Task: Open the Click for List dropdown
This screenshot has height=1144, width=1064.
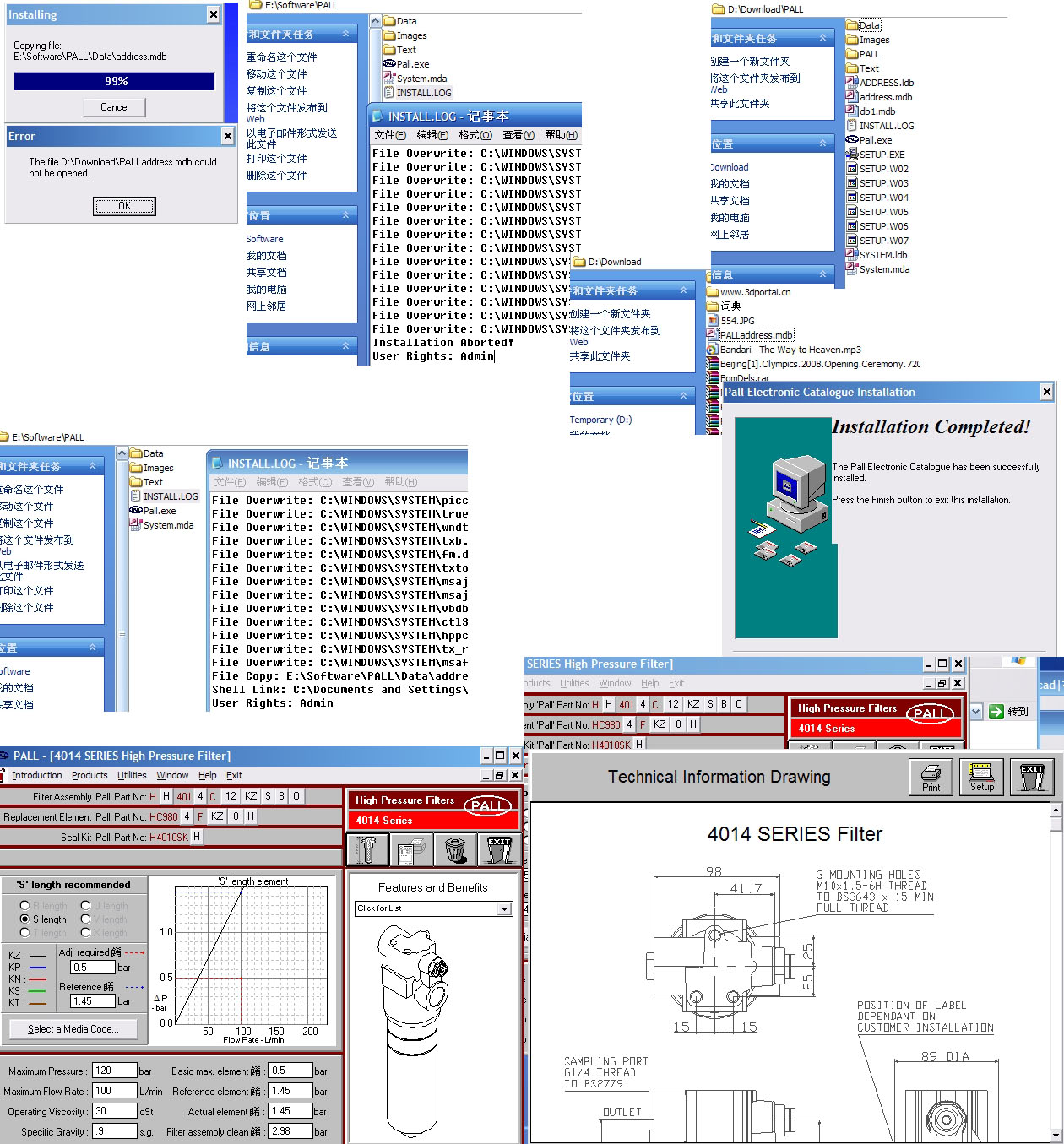Action: point(504,909)
